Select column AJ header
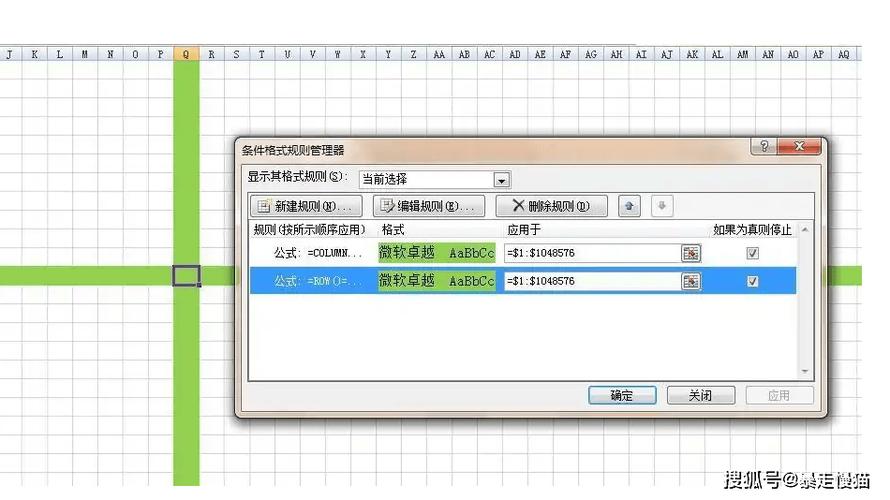Screen dimensions: 890x500 click(667, 54)
